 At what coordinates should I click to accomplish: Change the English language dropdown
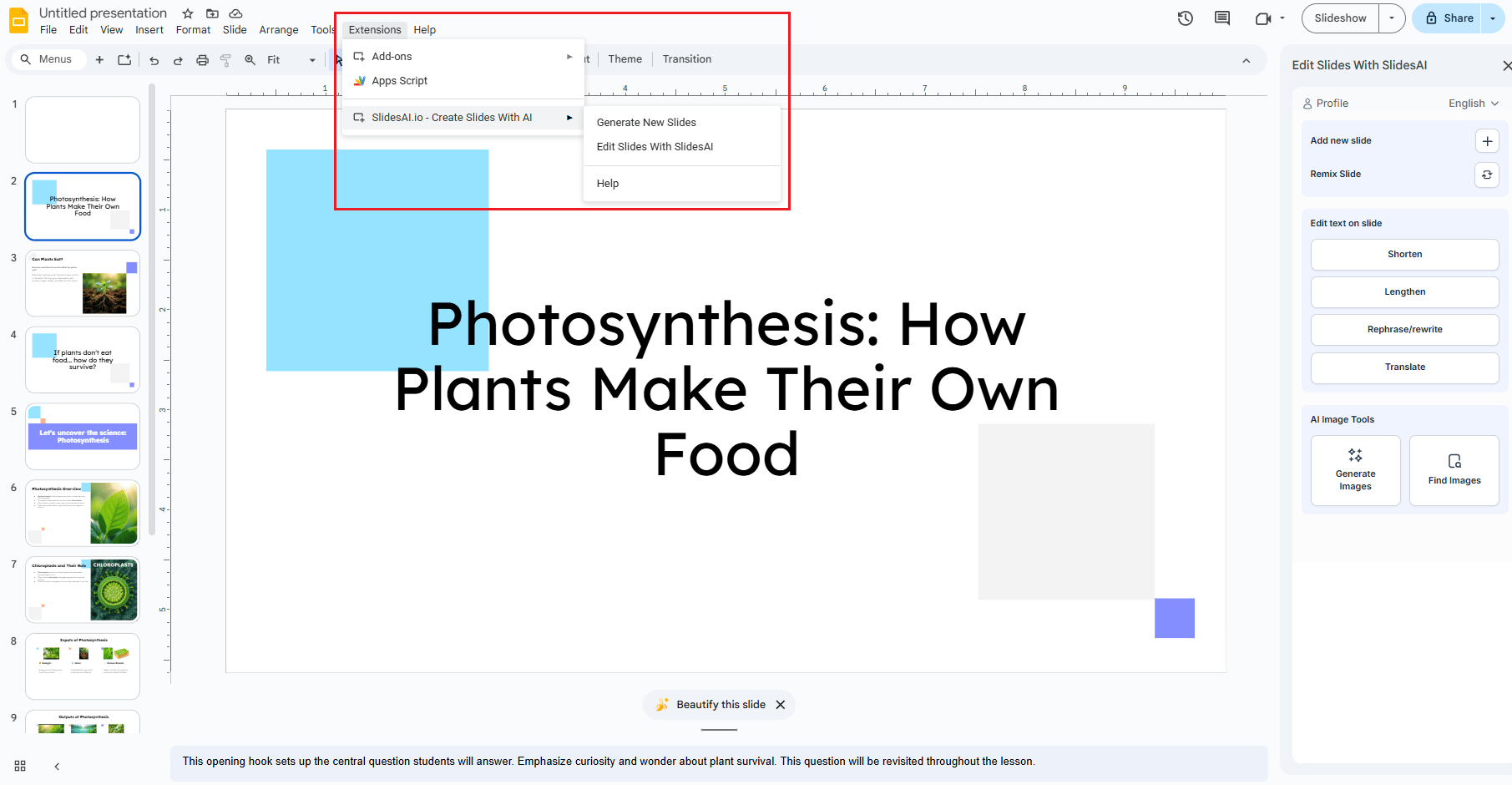pos(1474,104)
